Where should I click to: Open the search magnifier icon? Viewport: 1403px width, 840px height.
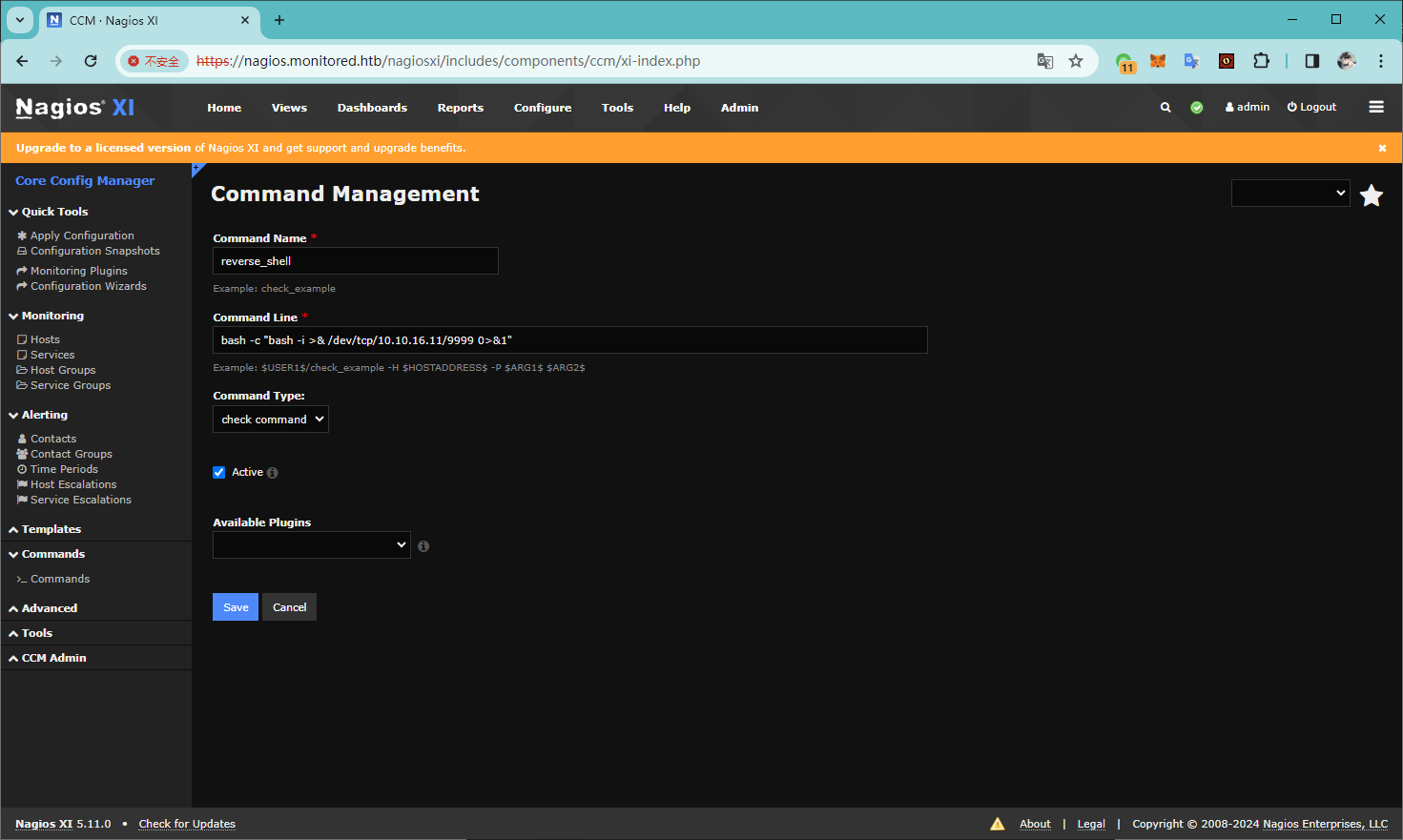tap(1166, 108)
